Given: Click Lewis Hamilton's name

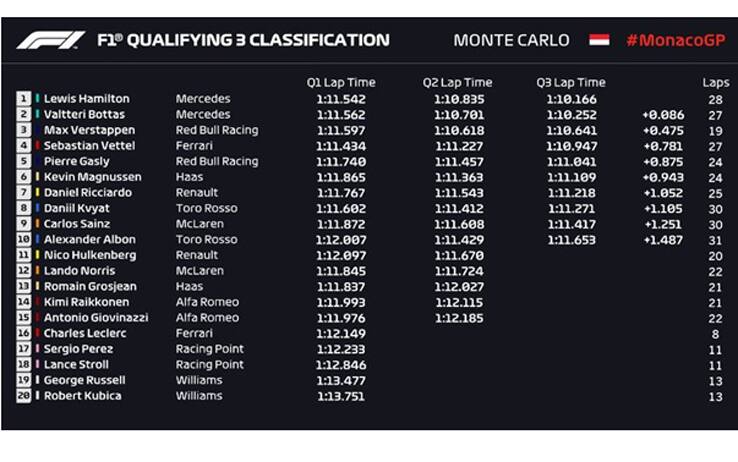Looking at the screenshot, I should click(87, 99).
